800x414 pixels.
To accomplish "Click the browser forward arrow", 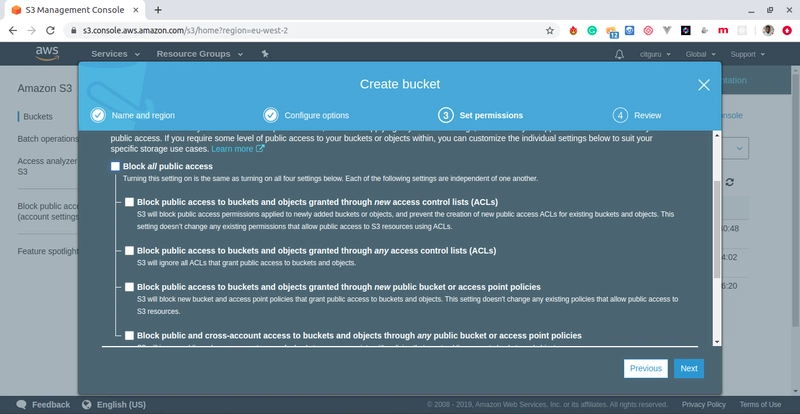I will coord(32,31).
